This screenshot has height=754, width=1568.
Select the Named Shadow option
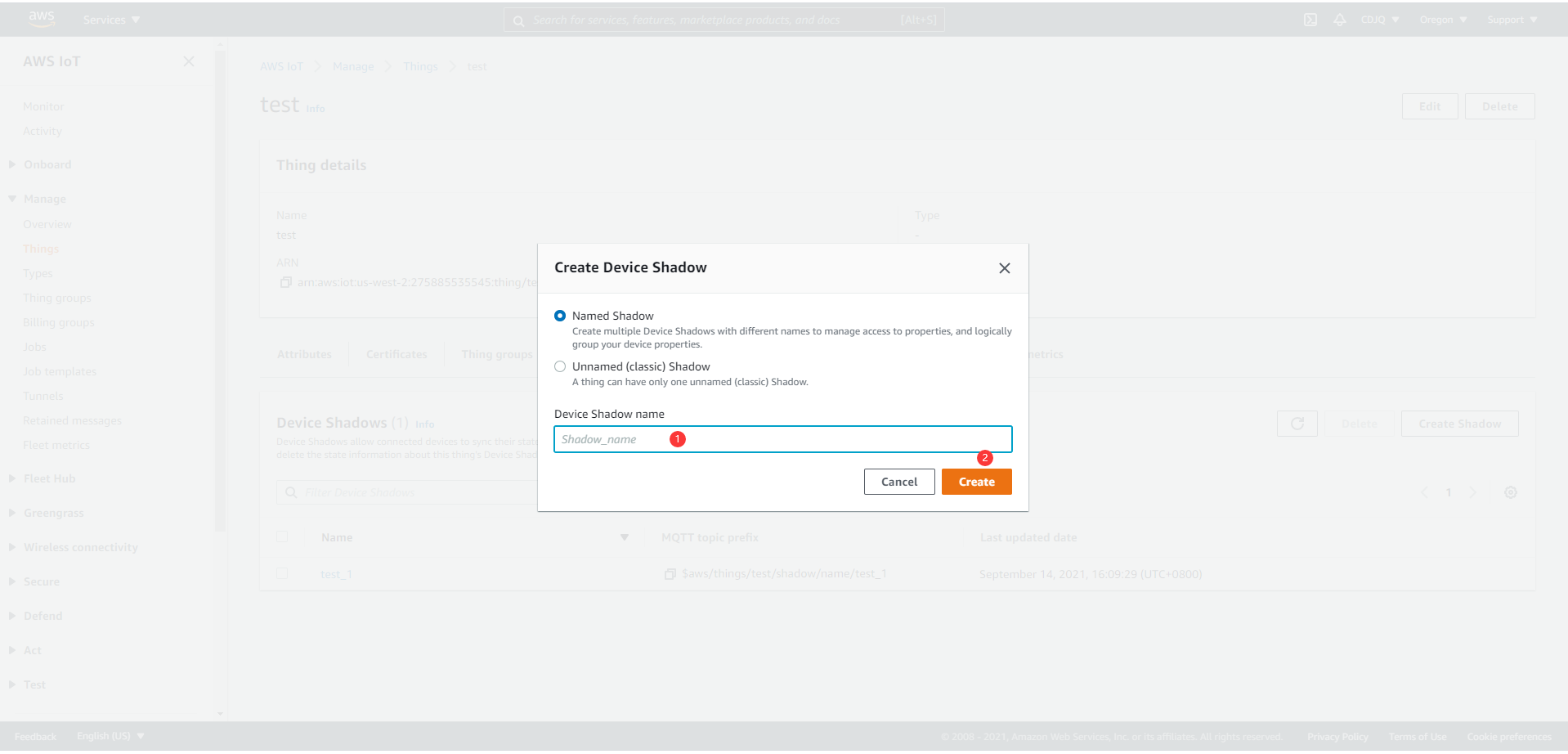(560, 316)
